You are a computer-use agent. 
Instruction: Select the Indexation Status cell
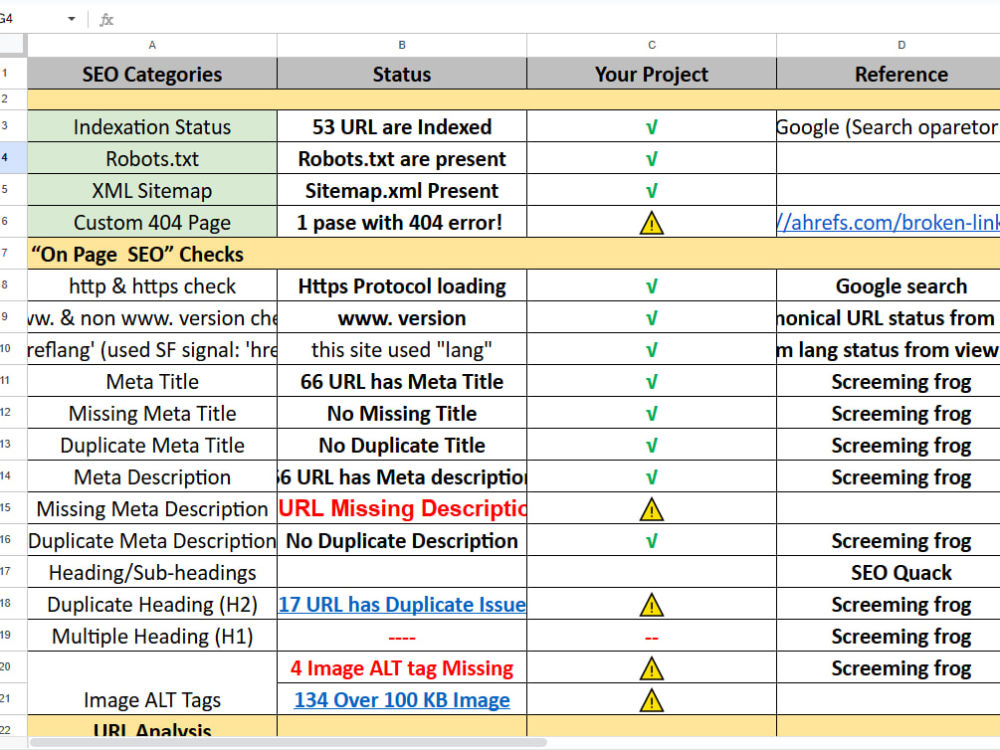152,126
